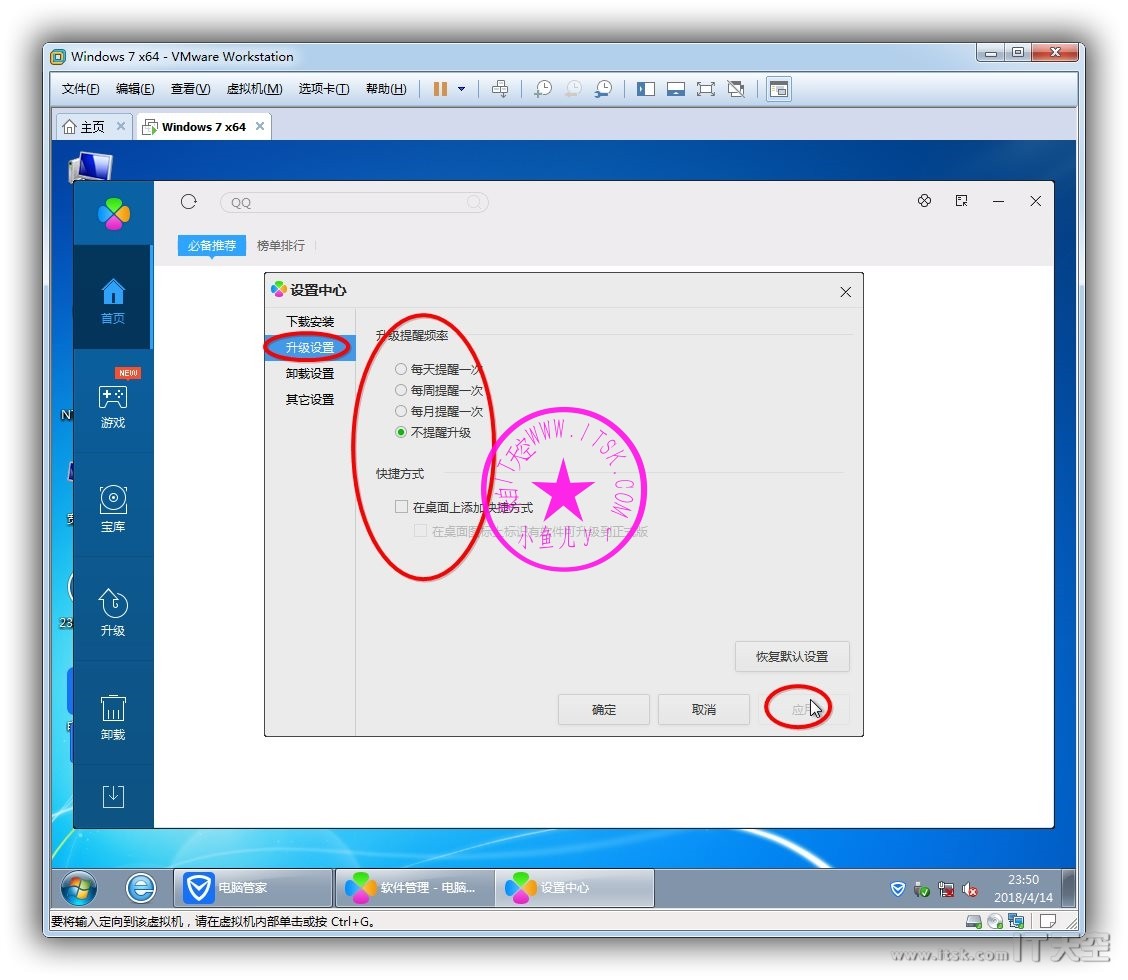Click the 恢复默认设置 button
The image size is (1128, 980).
(x=792, y=657)
